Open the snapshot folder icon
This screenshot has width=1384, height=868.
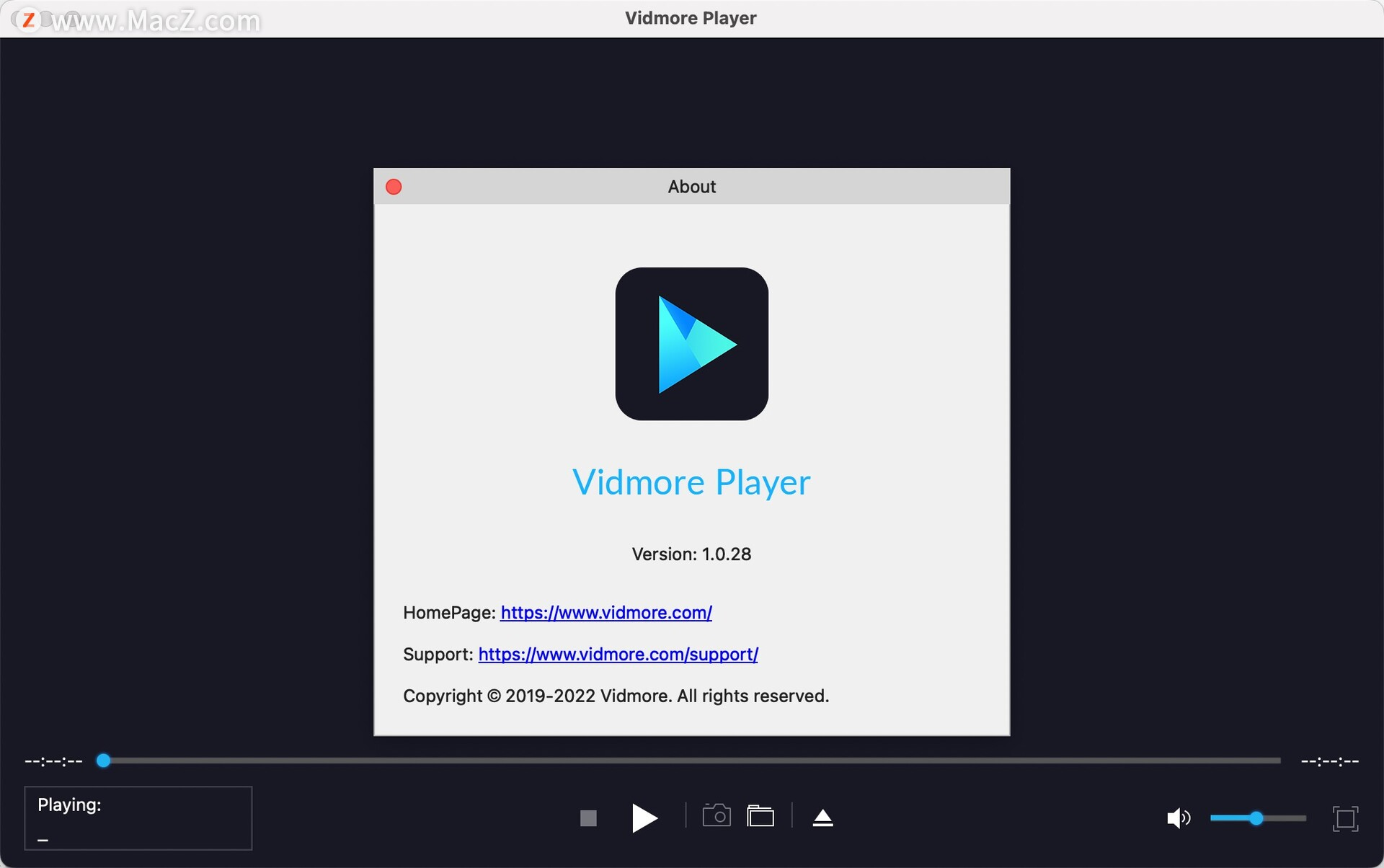click(760, 815)
